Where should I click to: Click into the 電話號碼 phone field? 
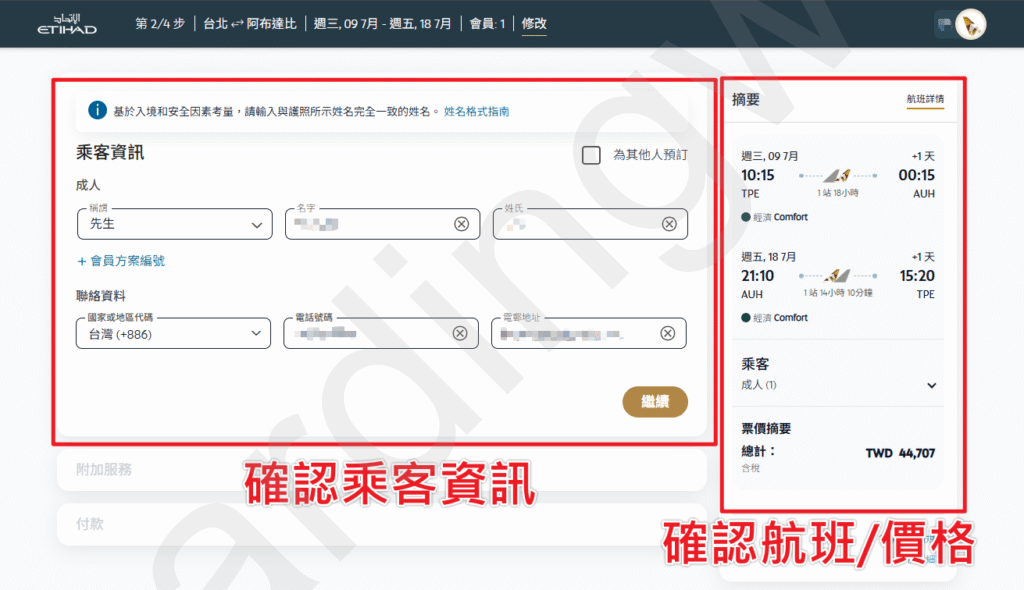(381, 333)
